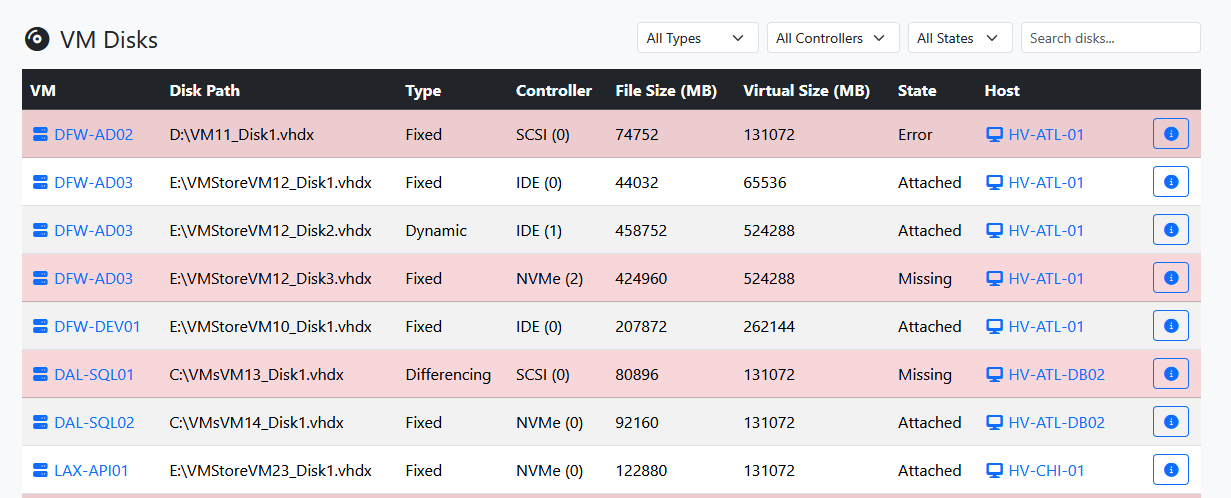Image resolution: width=1231 pixels, height=498 pixels.
Task: Sort table by State column header
Action: pyautogui.click(x=917, y=90)
